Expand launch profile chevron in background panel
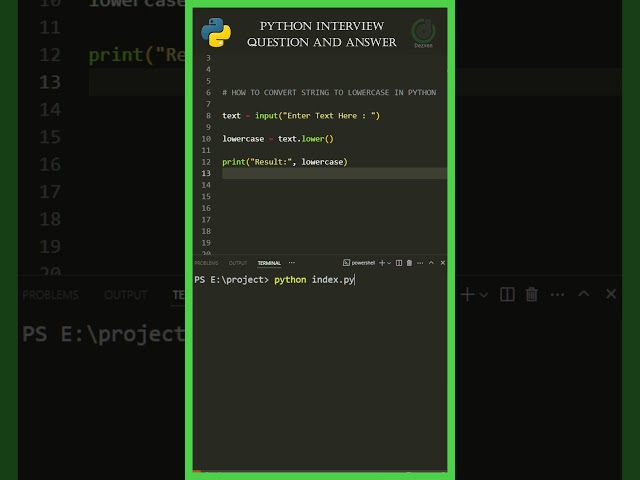 point(483,295)
